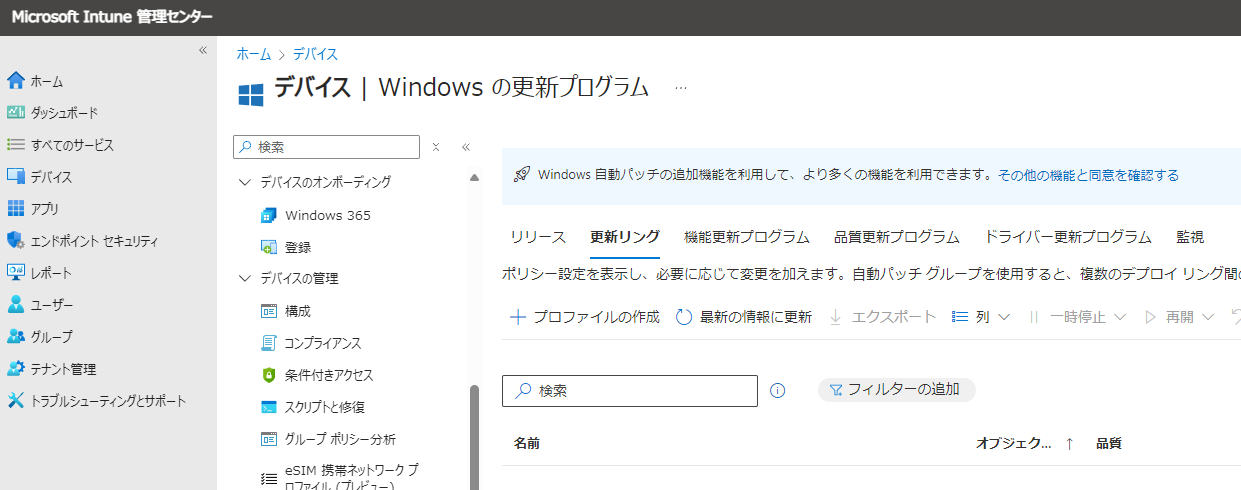
Task: Click the スクリプトと修復 terminal icon
Action: coord(268,407)
